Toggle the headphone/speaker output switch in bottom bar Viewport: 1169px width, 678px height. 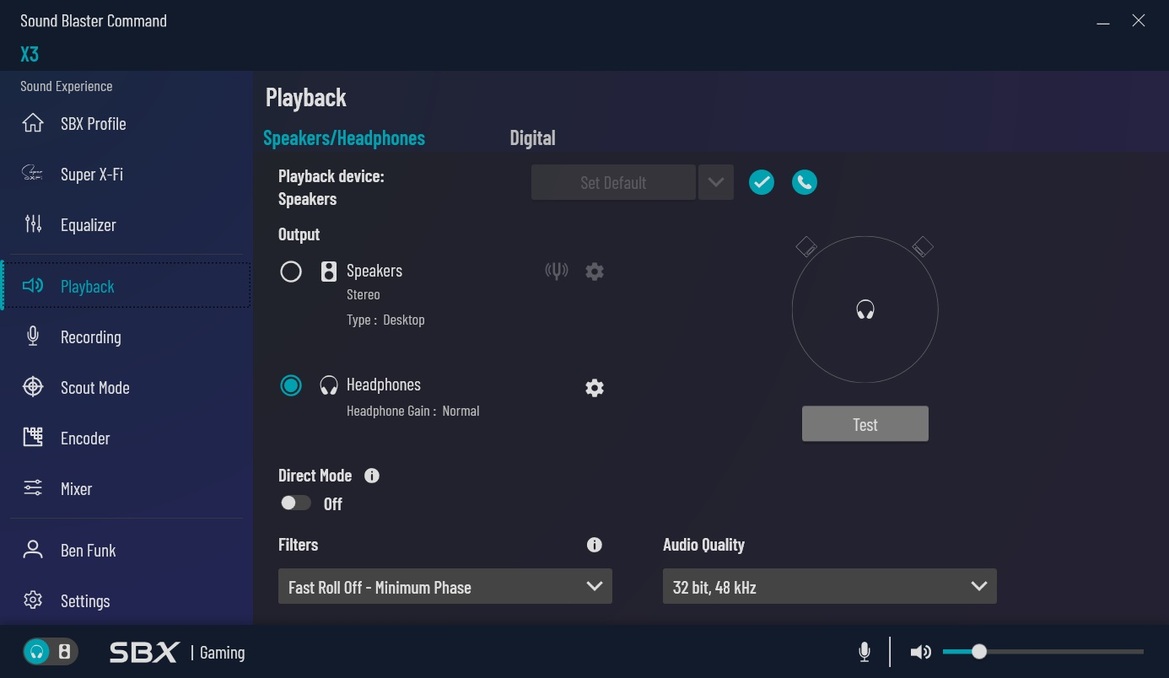(51, 652)
